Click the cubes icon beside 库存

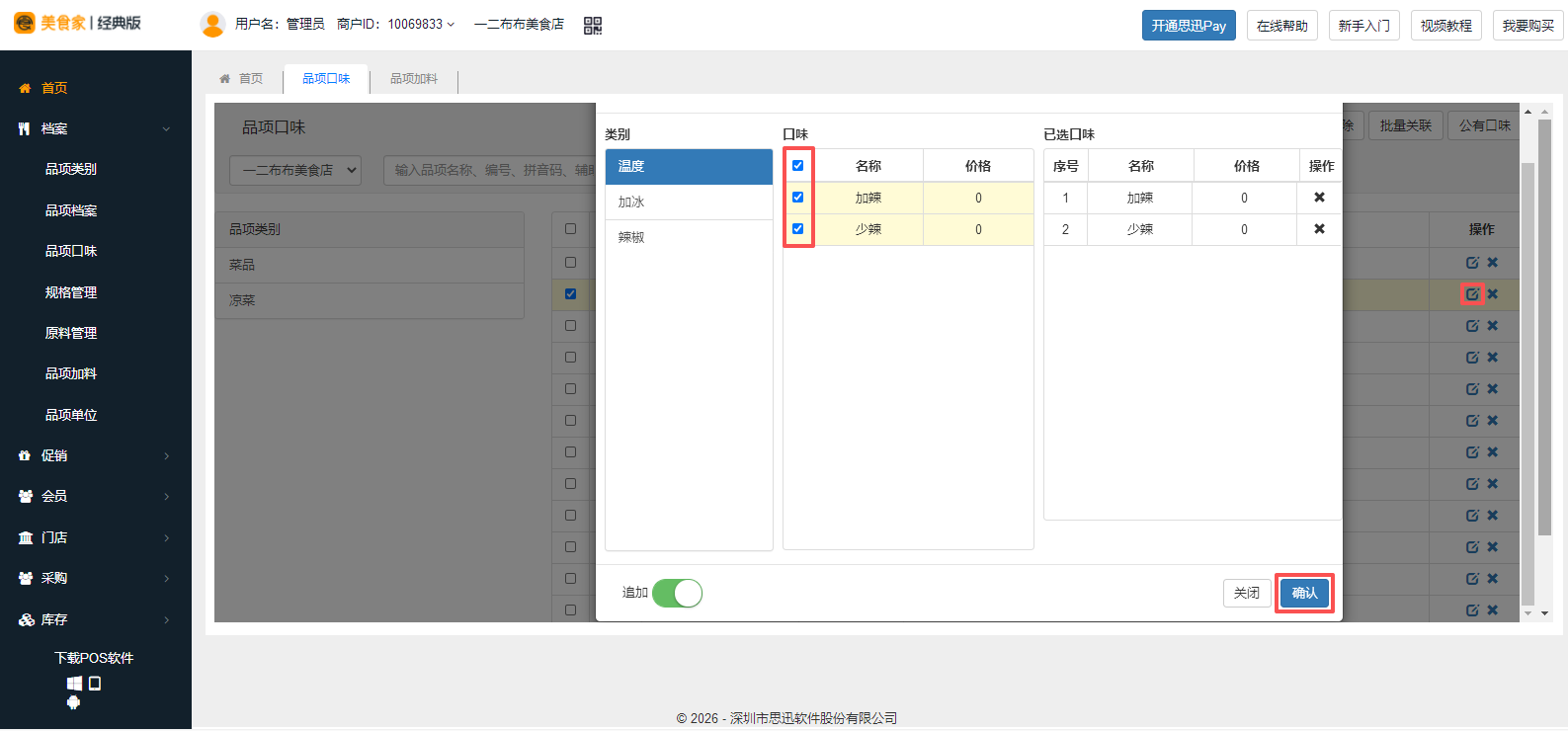(27, 619)
